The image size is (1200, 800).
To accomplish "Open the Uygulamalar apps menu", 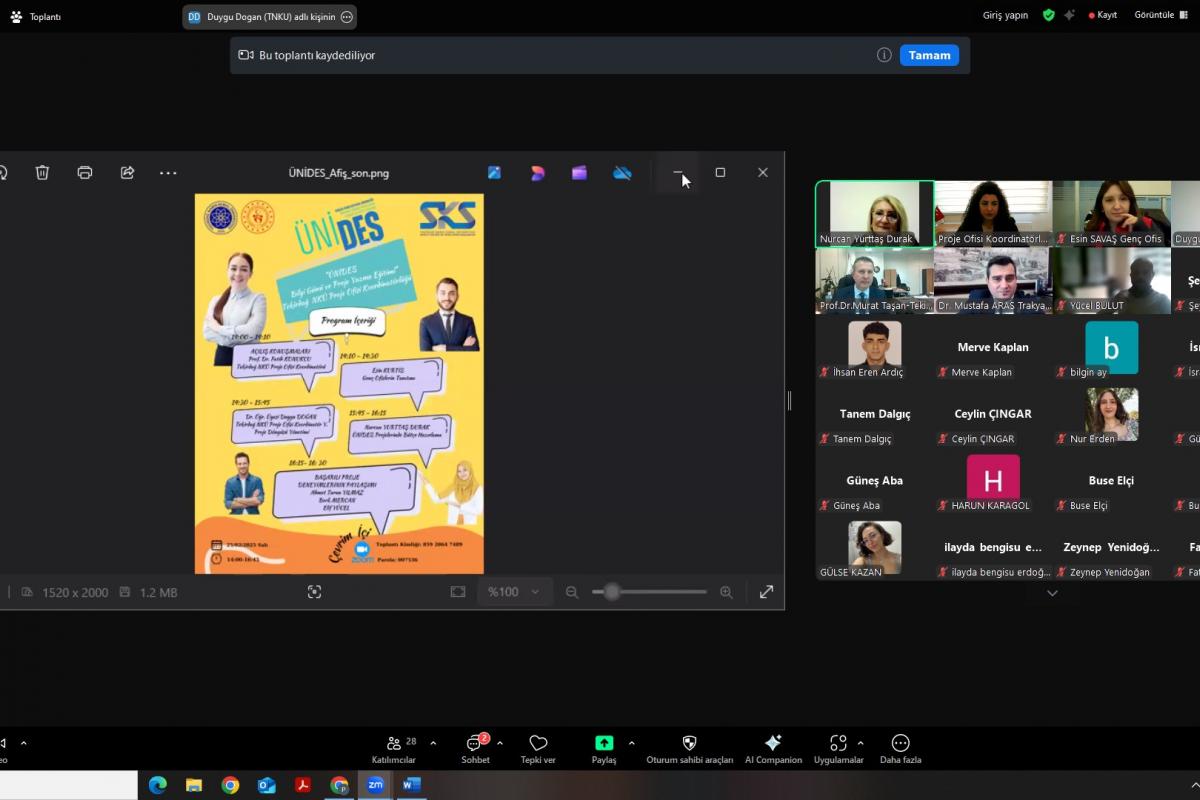I will [838, 749].
